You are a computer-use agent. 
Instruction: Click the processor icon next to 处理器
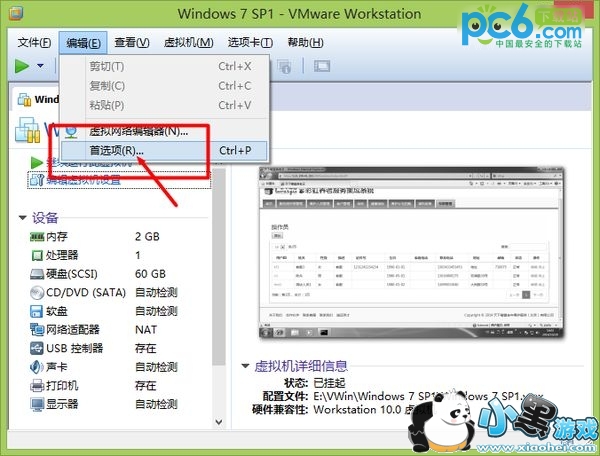(37, 255)
